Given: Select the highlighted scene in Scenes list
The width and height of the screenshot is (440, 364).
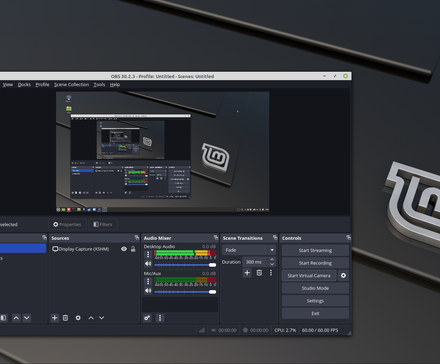Looking at the screenshot, I should (23, 248).
